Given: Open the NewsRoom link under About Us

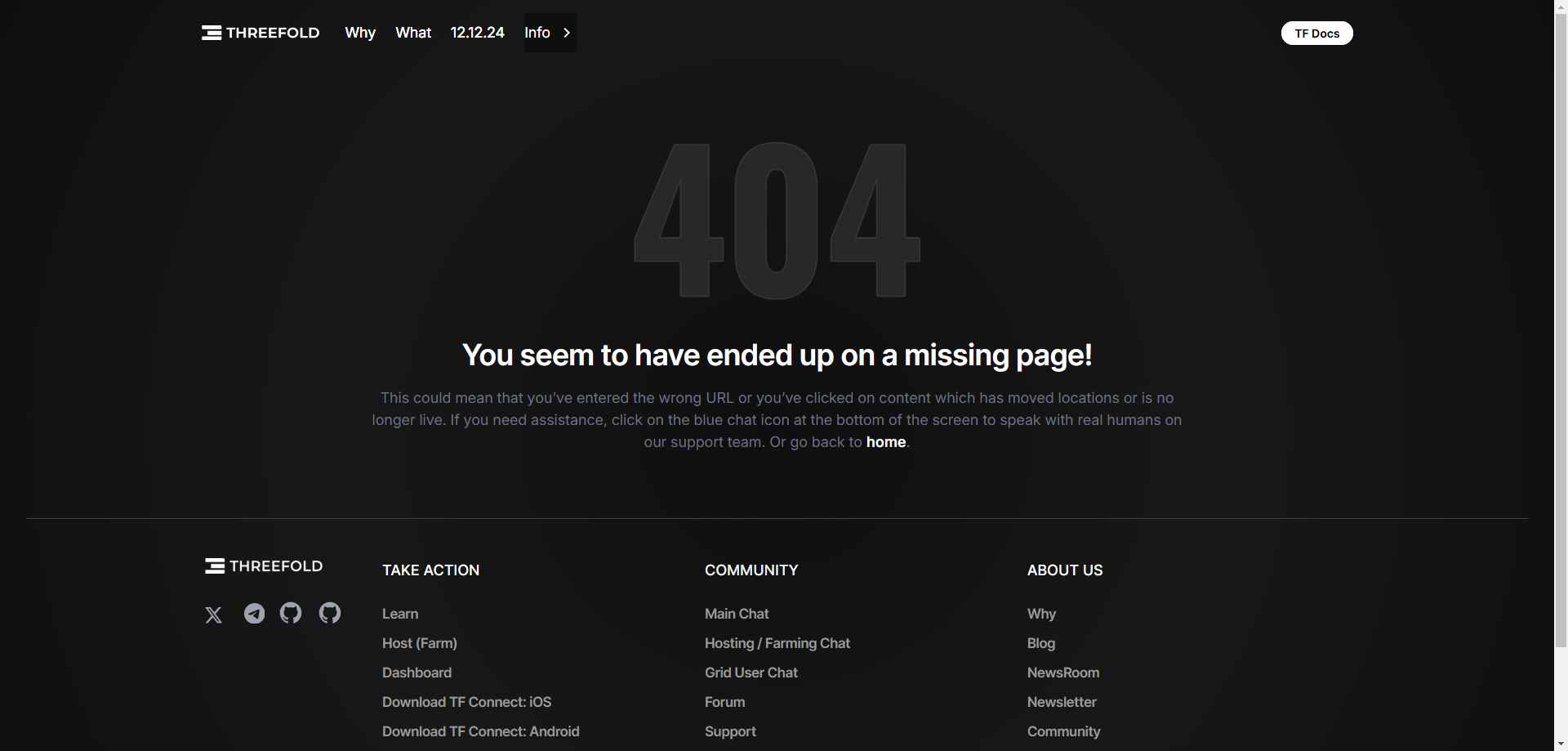Looking at the screenshot, I should click(1062, 673).
